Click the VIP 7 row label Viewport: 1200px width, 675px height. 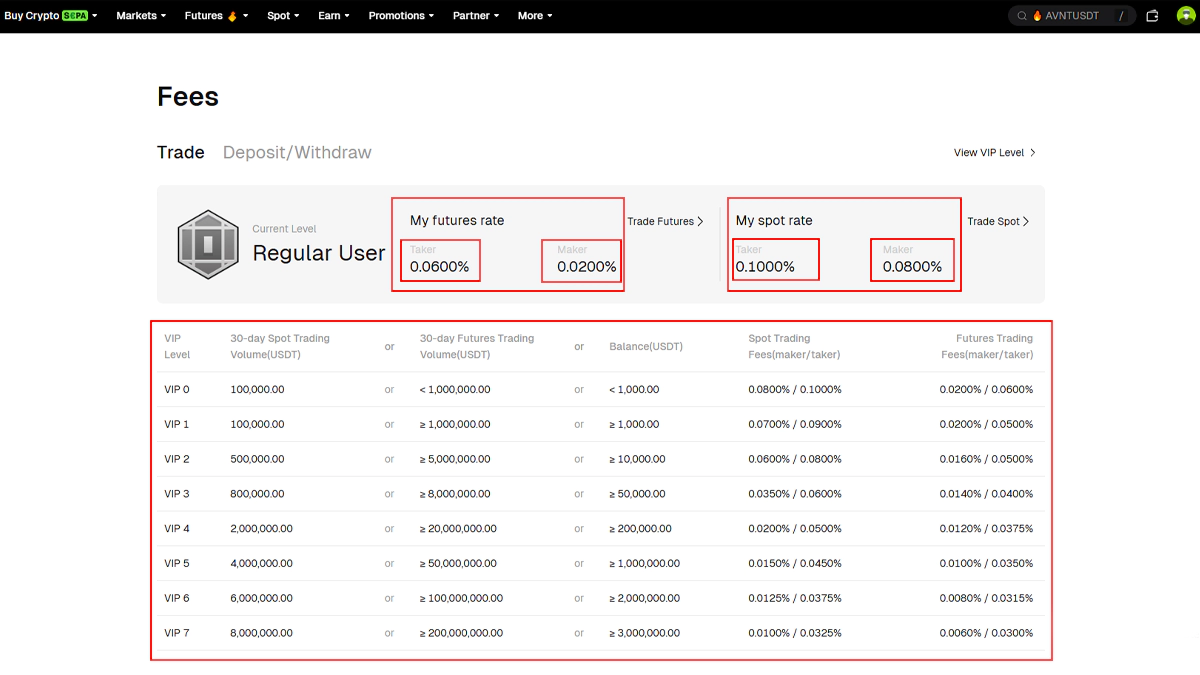coord(177,633)
